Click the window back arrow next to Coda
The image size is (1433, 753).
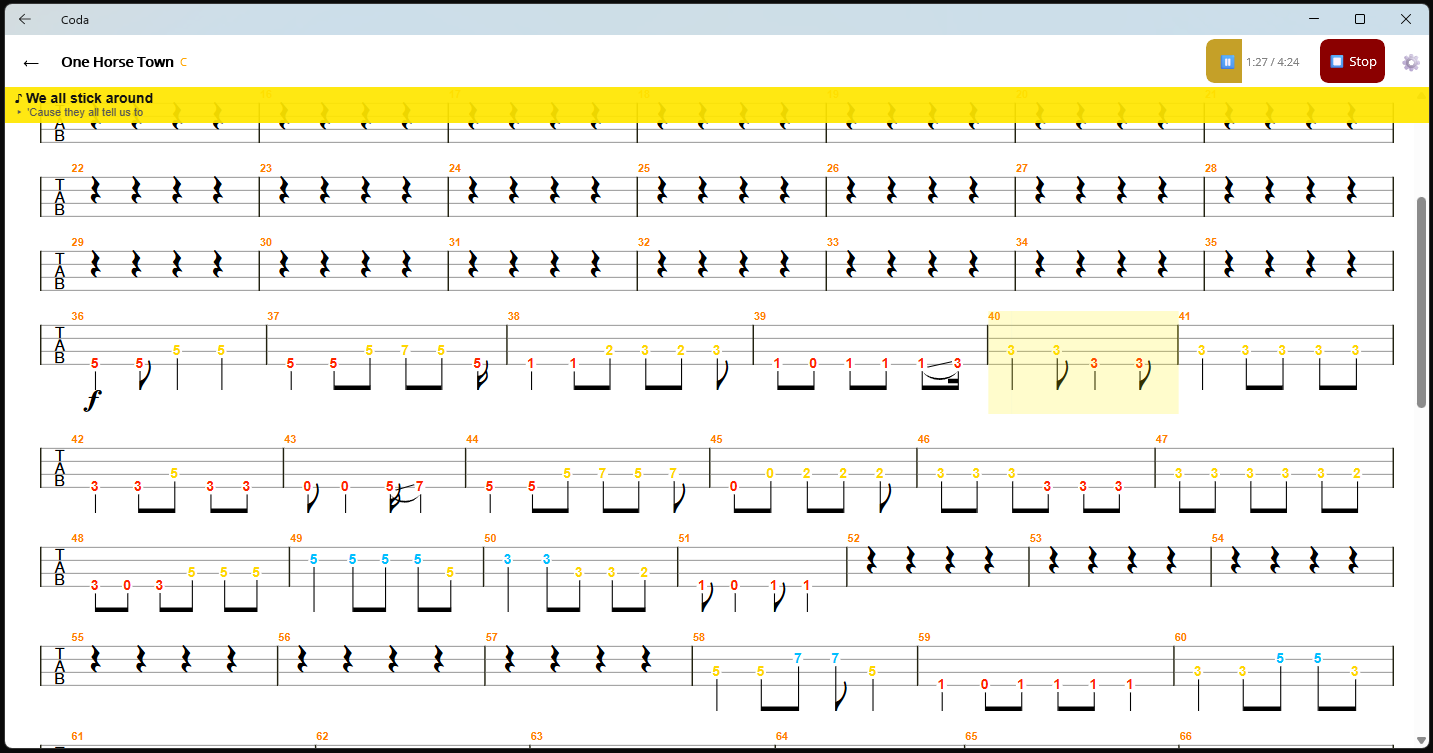pos(25,19)
